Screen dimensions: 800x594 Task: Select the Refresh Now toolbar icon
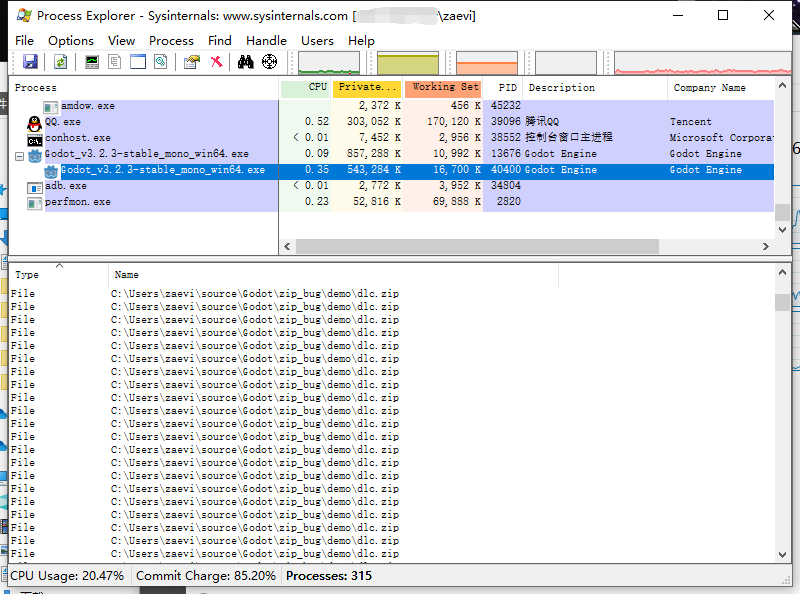(60, 61)
